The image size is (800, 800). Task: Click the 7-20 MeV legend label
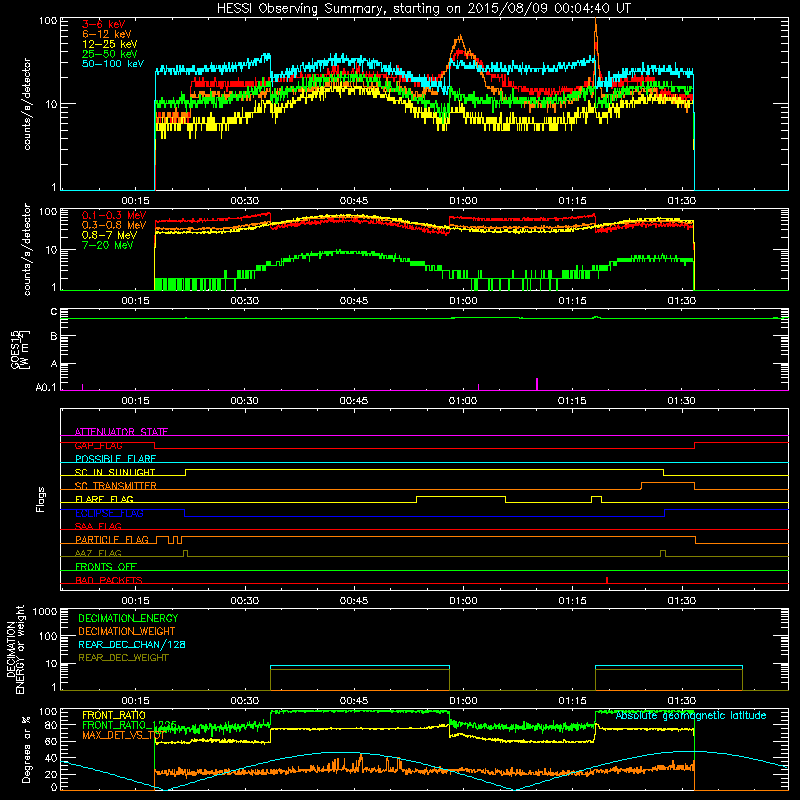point(107,245)
